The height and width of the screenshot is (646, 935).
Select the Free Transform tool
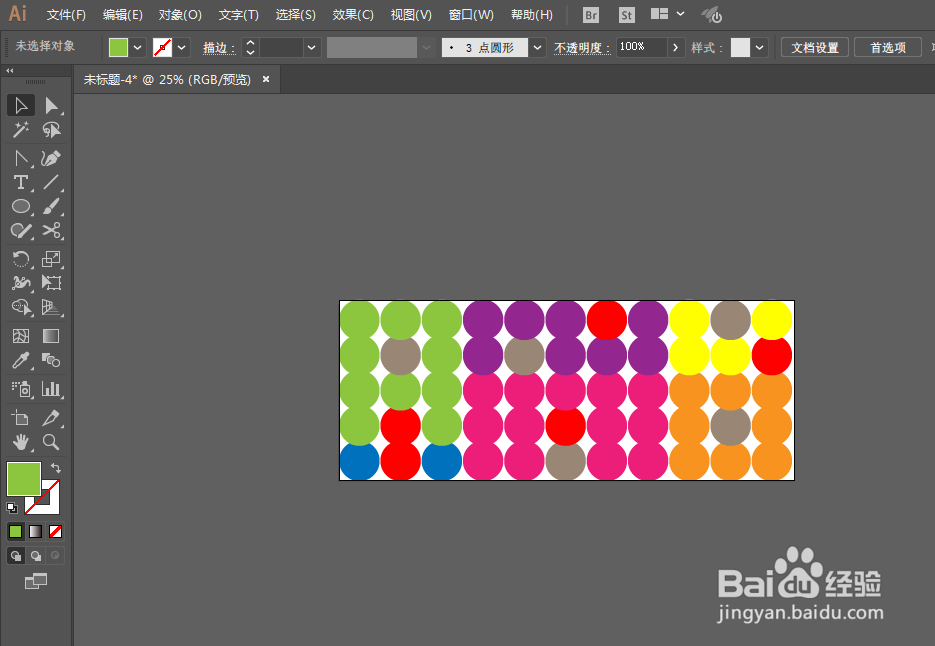[51, 283]
